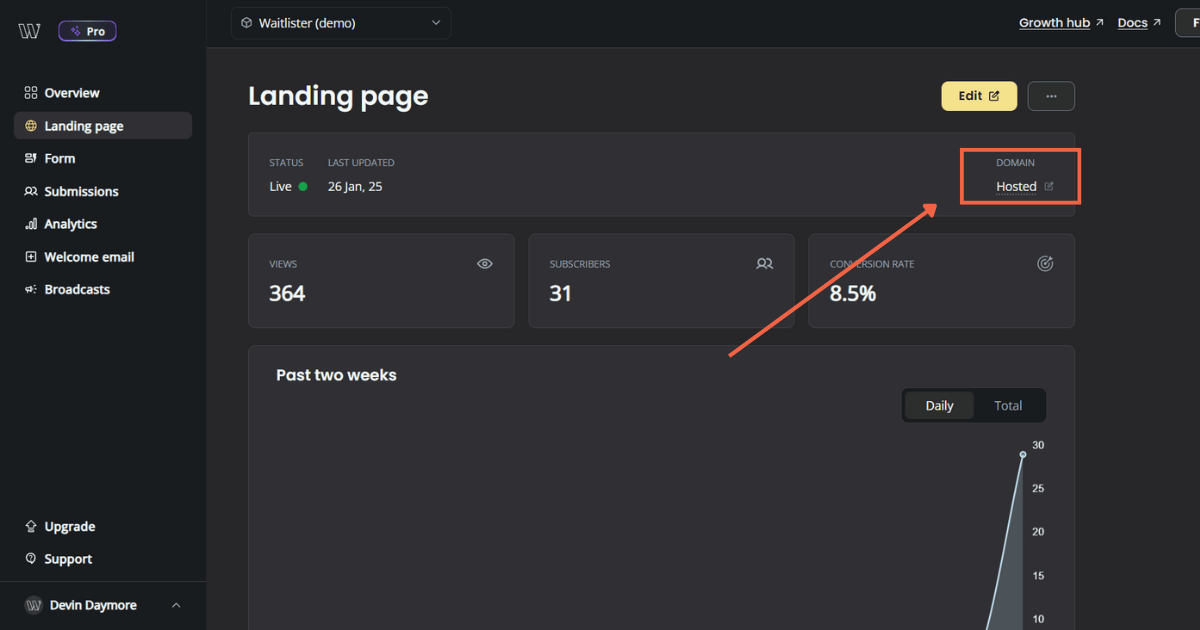Image resolution: width=1200 pixels, height=630 pixels.
Task: Select the Form sidebar icon
Action: 30,158
